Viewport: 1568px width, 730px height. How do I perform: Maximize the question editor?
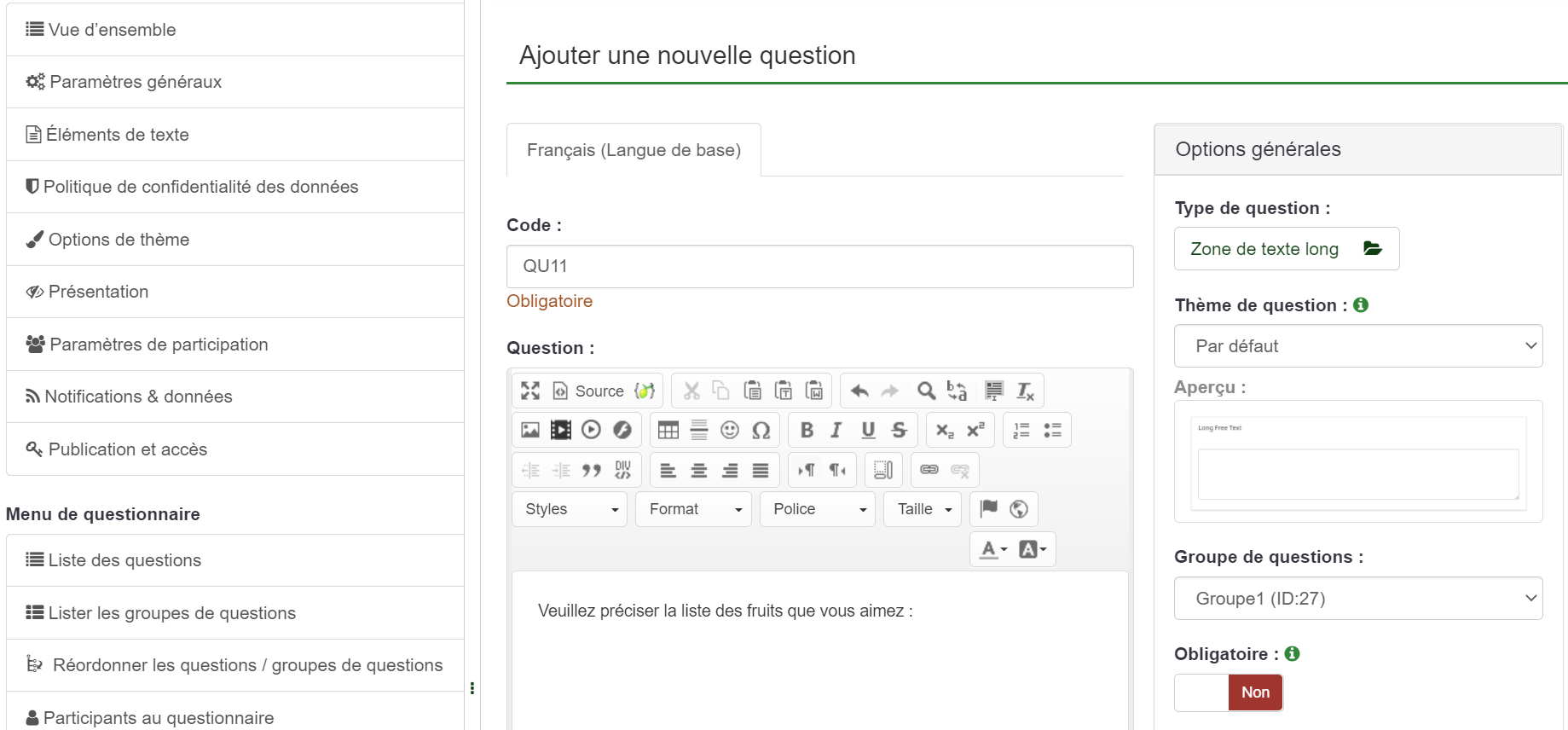click(x=530, y=391)
